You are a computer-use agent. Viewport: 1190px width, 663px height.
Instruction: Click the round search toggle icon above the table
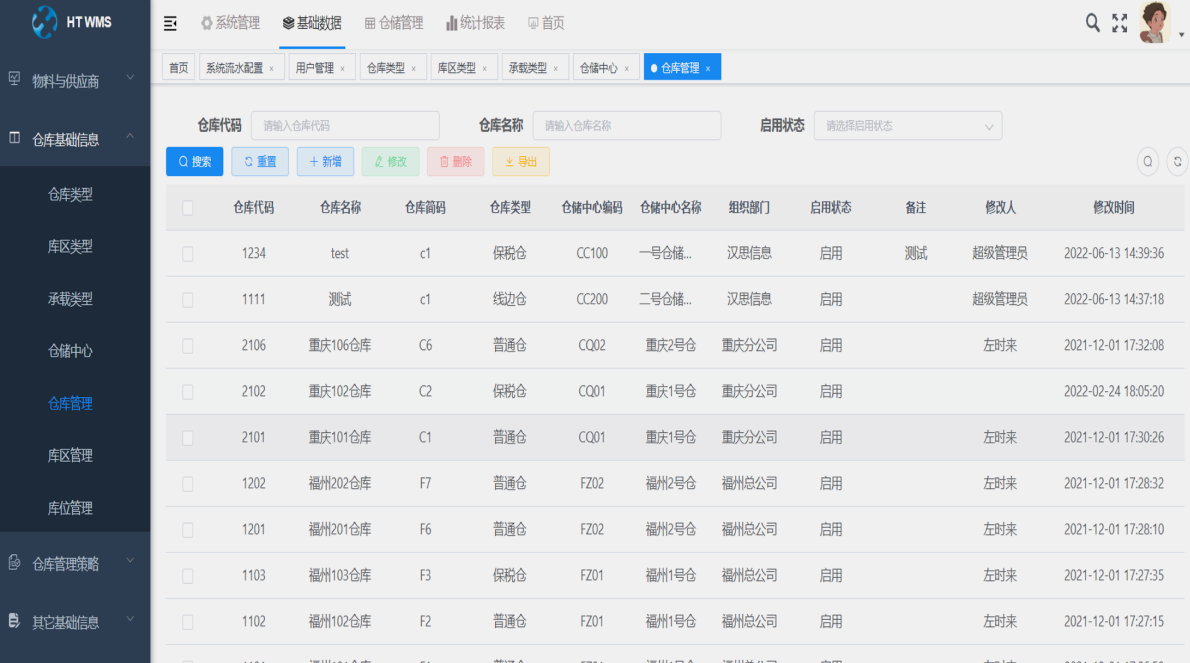point(1148,161)
